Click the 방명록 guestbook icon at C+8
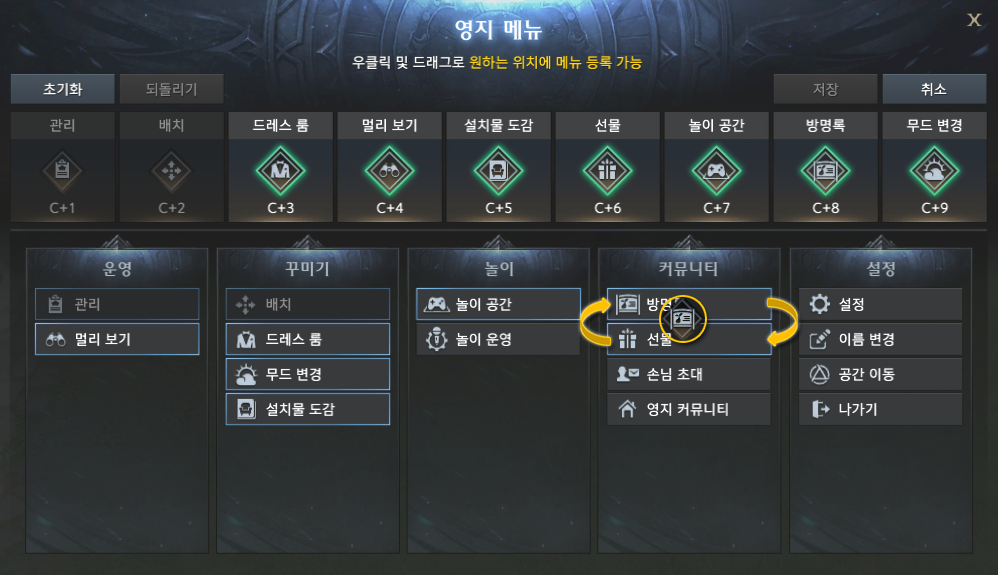Viewport: 998px width, 575px height. 826,171
